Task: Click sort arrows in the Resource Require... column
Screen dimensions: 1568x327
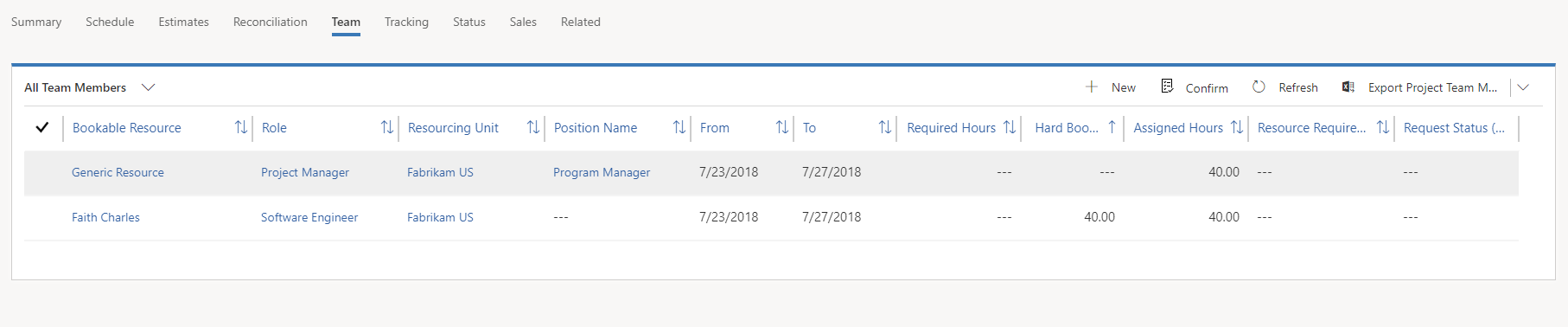Action: [x=1383, y=127]
